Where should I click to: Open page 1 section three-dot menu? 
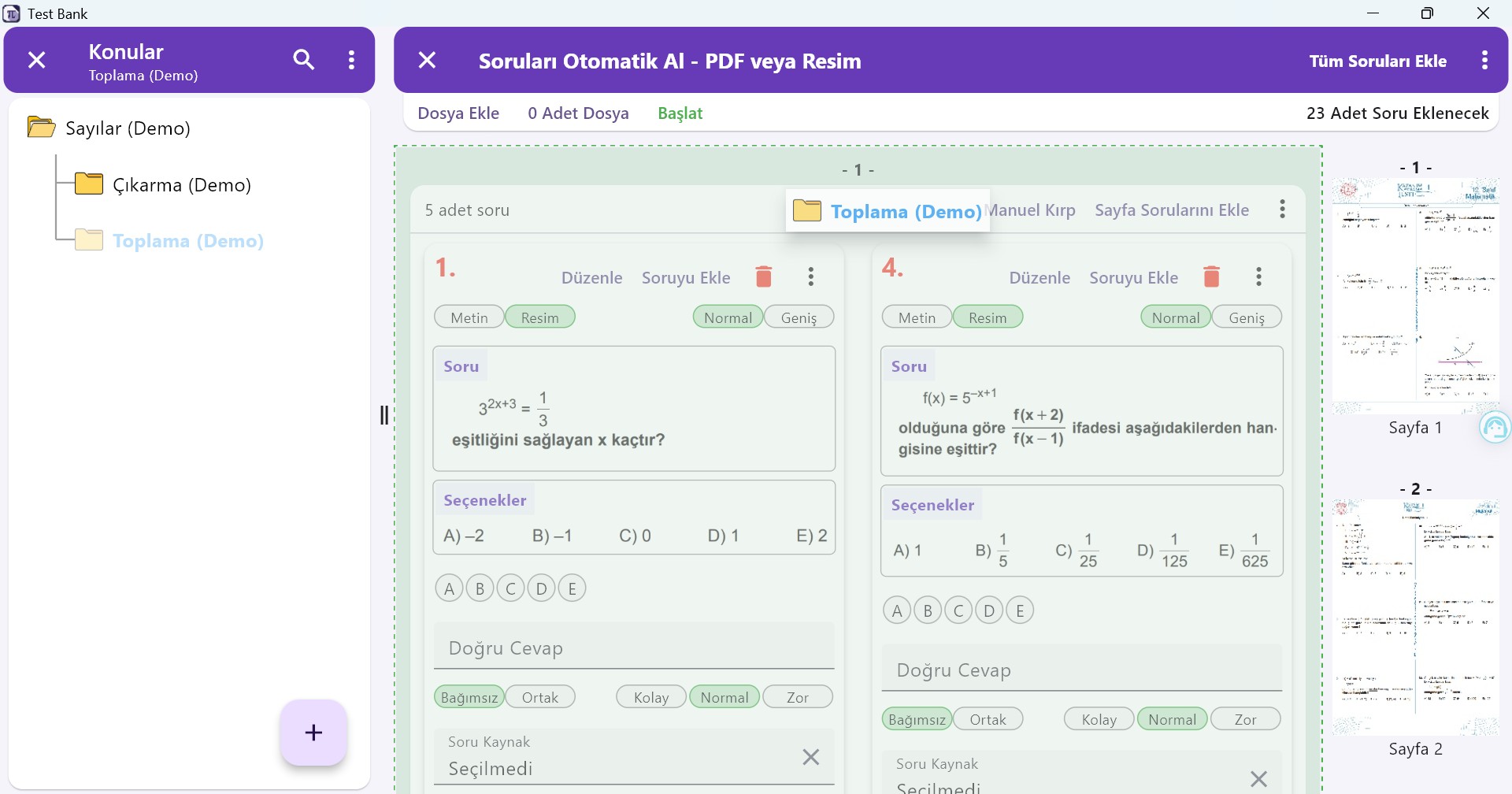[x=1282, y=210]
